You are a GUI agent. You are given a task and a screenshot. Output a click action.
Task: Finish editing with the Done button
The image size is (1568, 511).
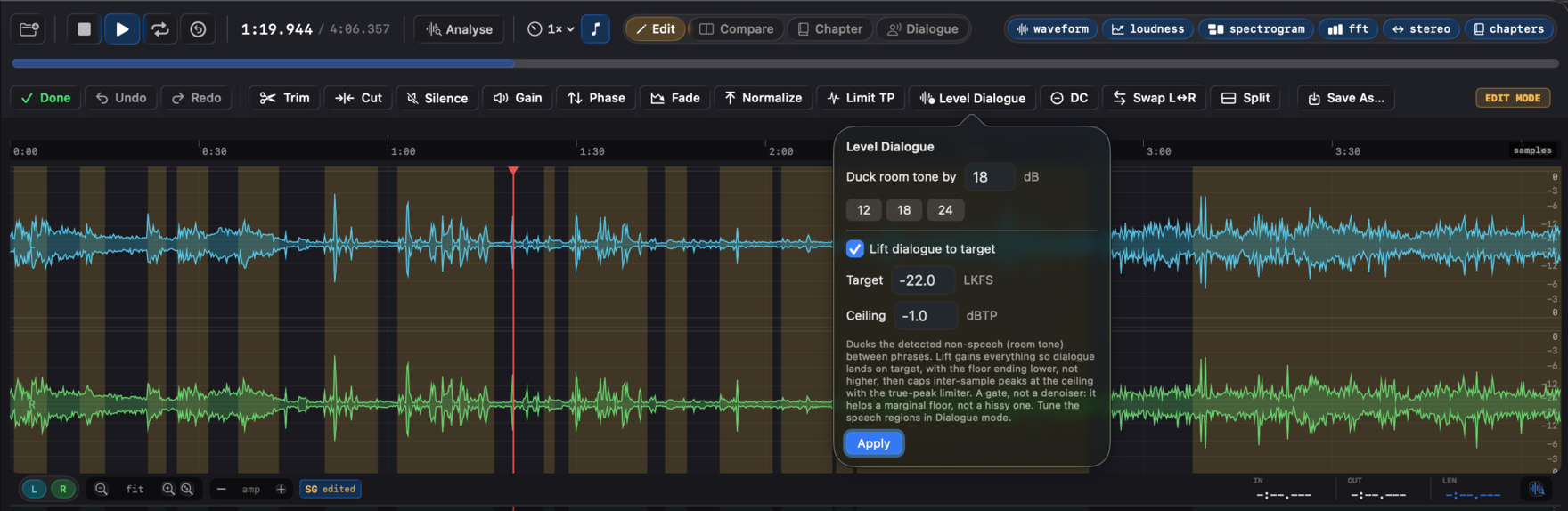[x=46, y=98]
